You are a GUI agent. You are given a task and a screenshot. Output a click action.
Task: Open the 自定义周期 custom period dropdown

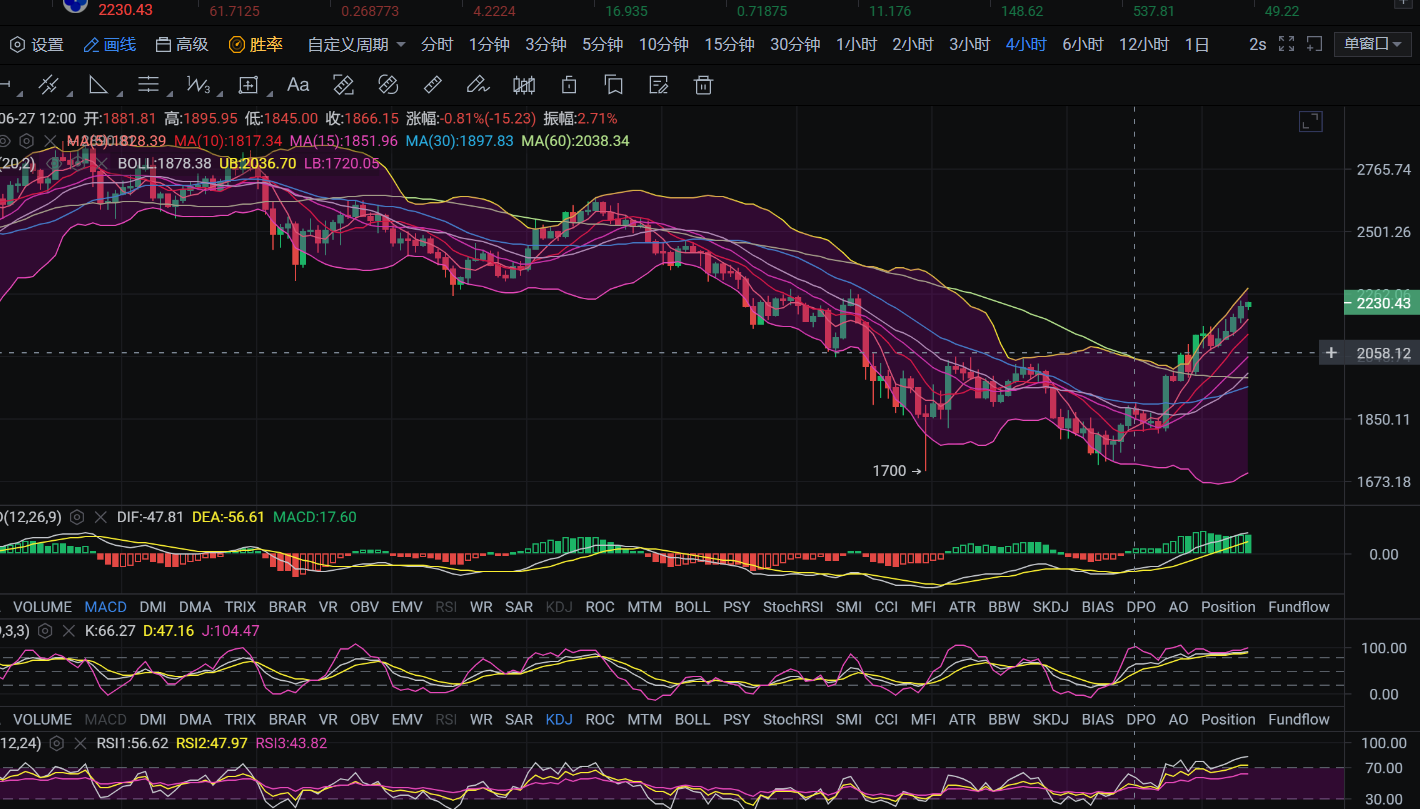(x=356, y=44)
